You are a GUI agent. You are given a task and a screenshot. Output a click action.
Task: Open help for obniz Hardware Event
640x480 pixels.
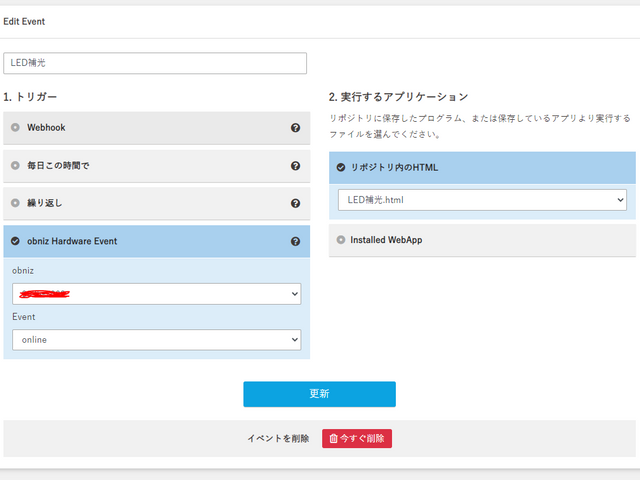[x=295, y=241]
